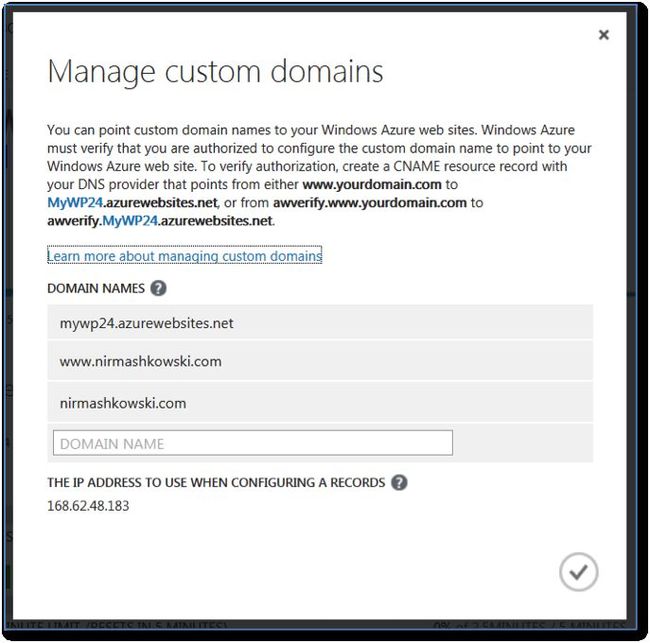The height and width of the screenshot is (643, 650).
Task: Click the IP address 168.62.48.183
Action: [88, 506]
